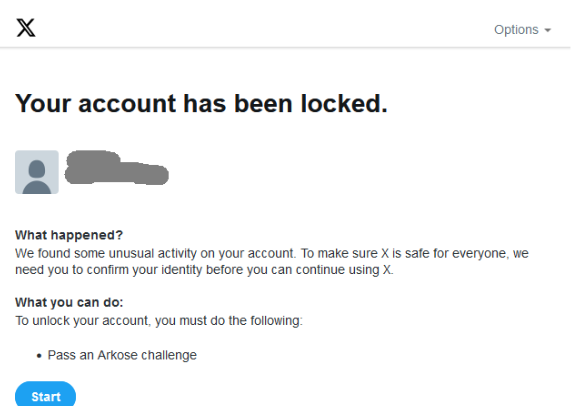
Task: Click the X logo in the header
Action: point(26,28)
